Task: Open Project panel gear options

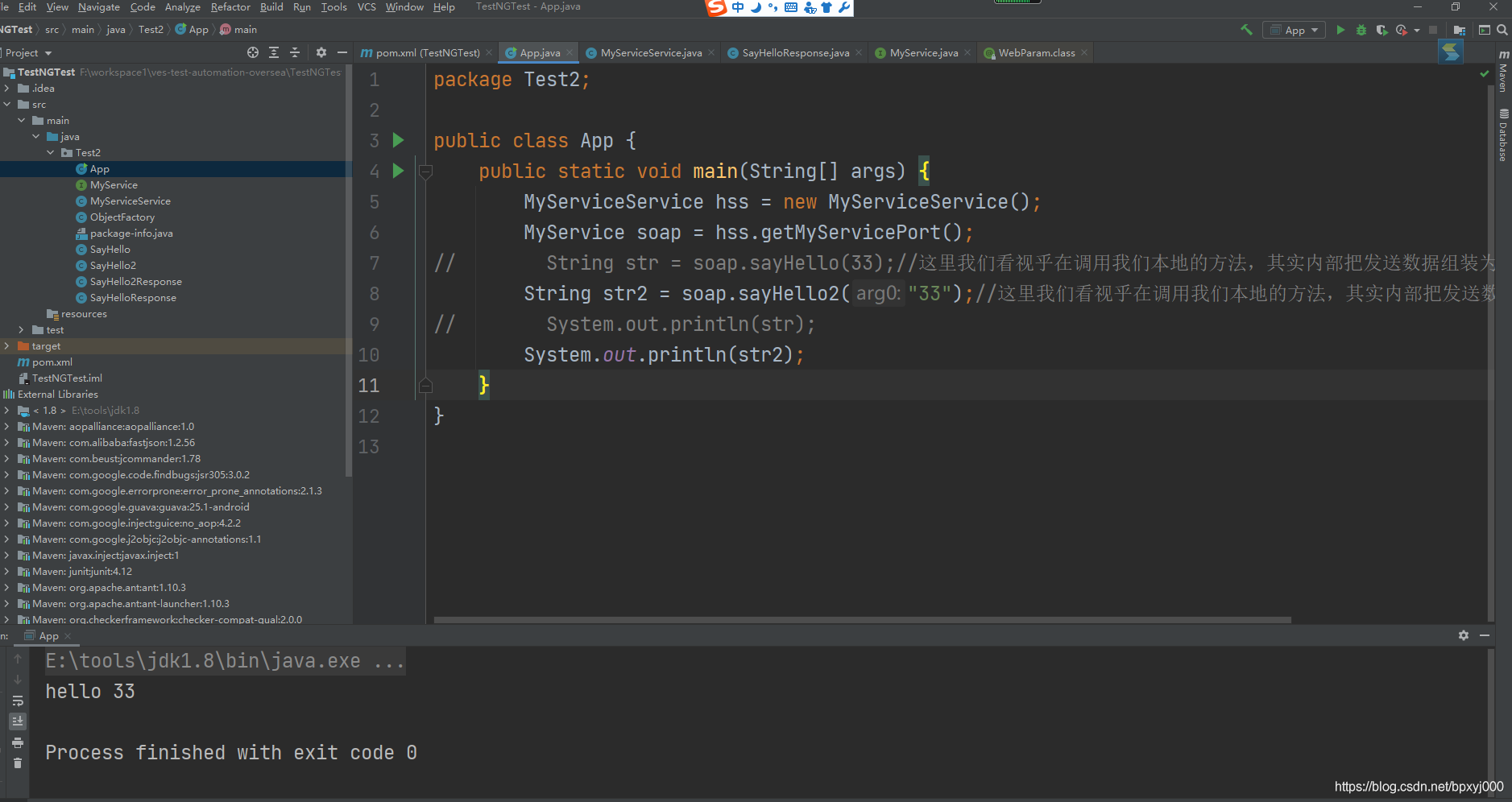Action: click(321, 52)
